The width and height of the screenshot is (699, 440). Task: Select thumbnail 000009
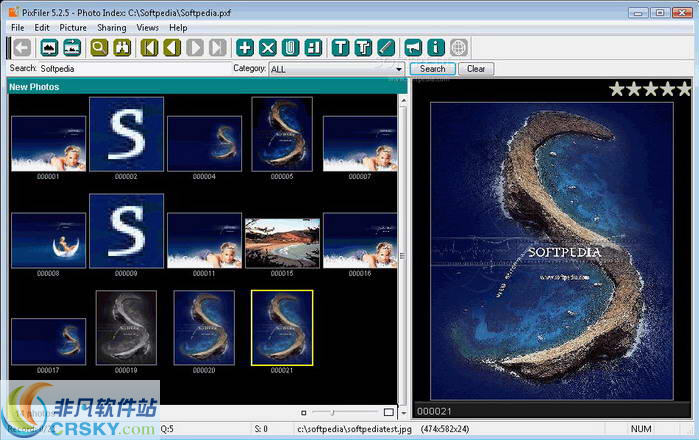[127, 231]
